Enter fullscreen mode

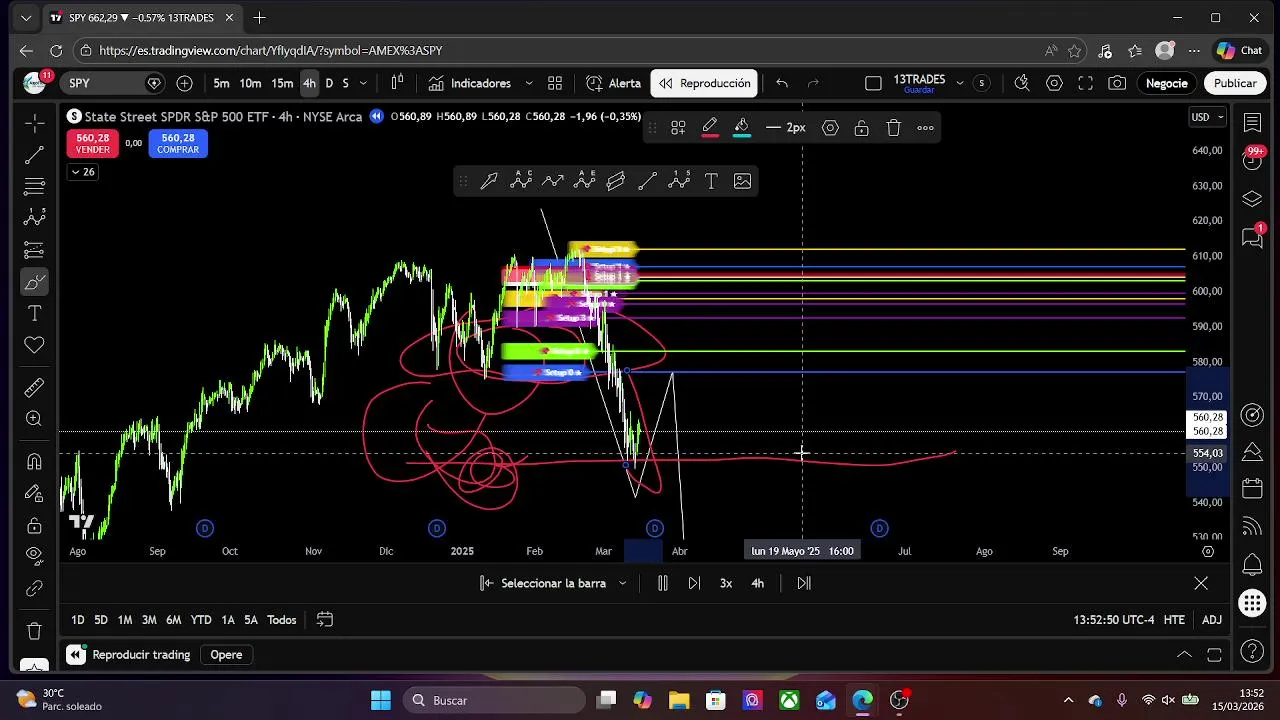tap(1085, 83)
